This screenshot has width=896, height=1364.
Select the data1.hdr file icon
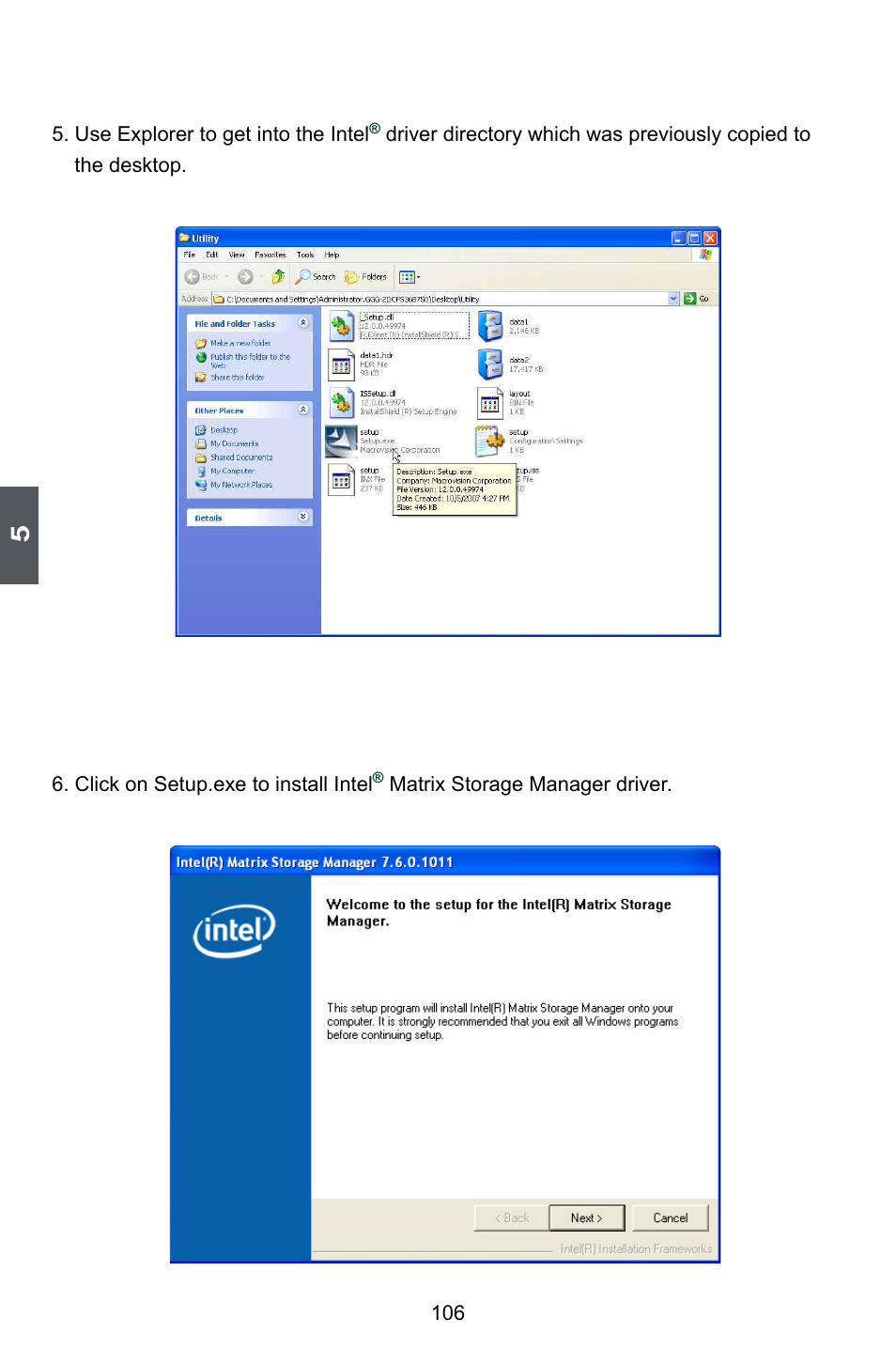341,364
